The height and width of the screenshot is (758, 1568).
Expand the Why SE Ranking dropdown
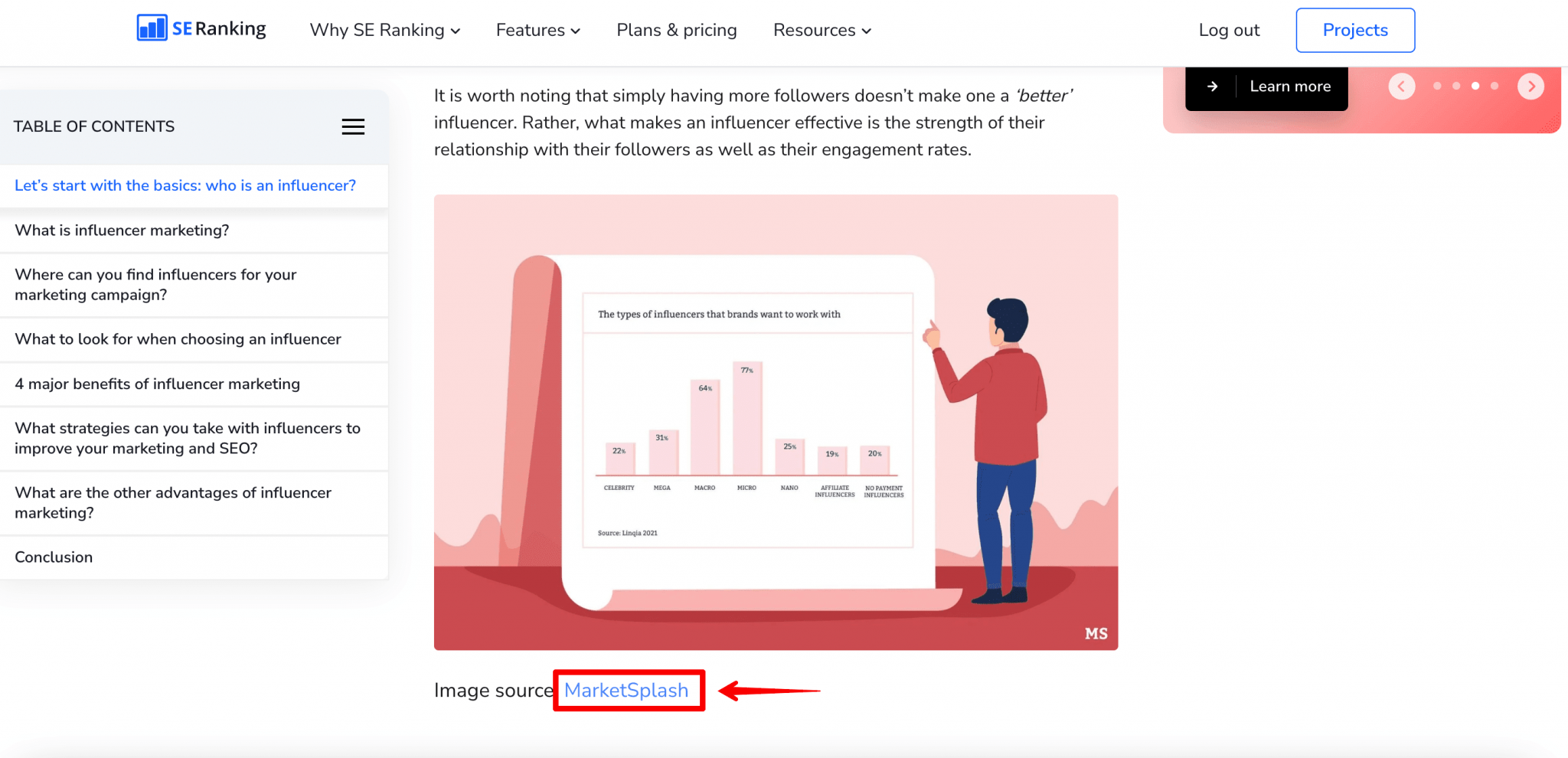384,30
